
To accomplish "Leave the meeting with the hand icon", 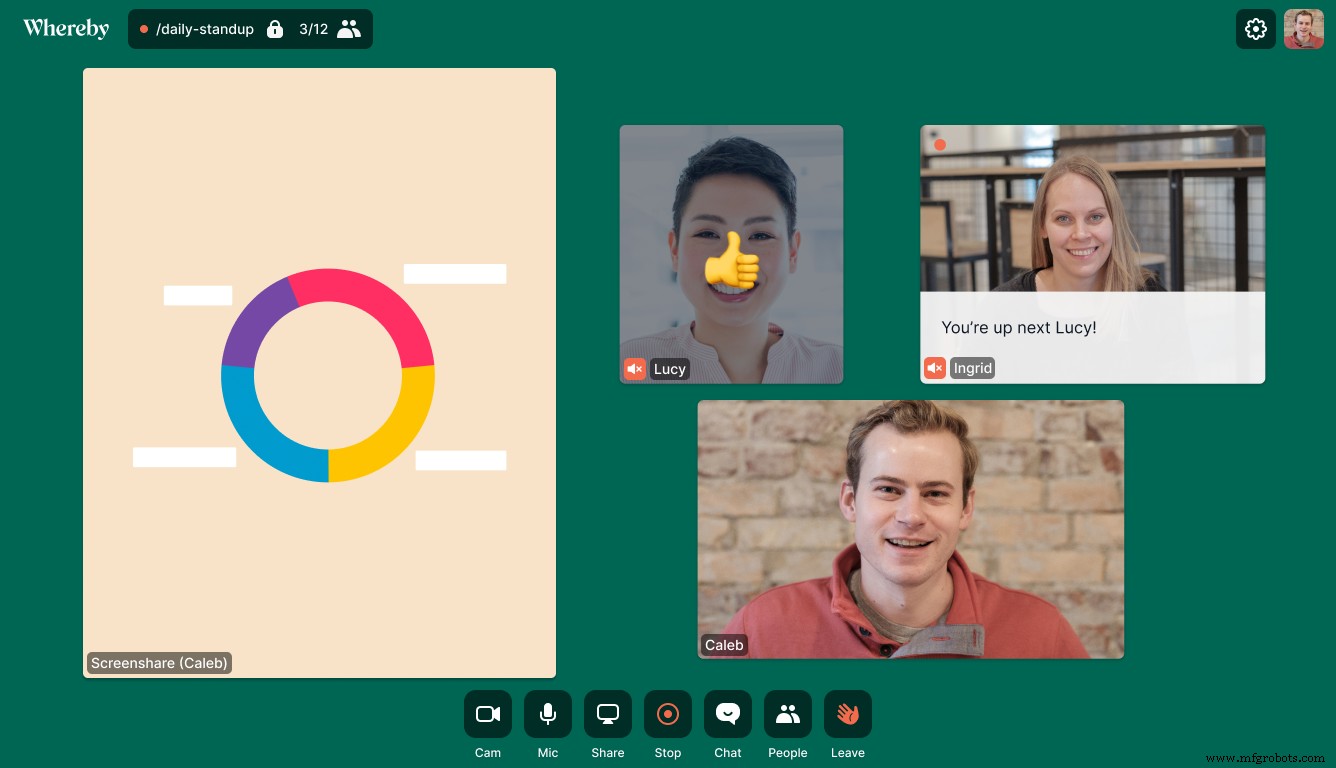I will coord(847,713).
